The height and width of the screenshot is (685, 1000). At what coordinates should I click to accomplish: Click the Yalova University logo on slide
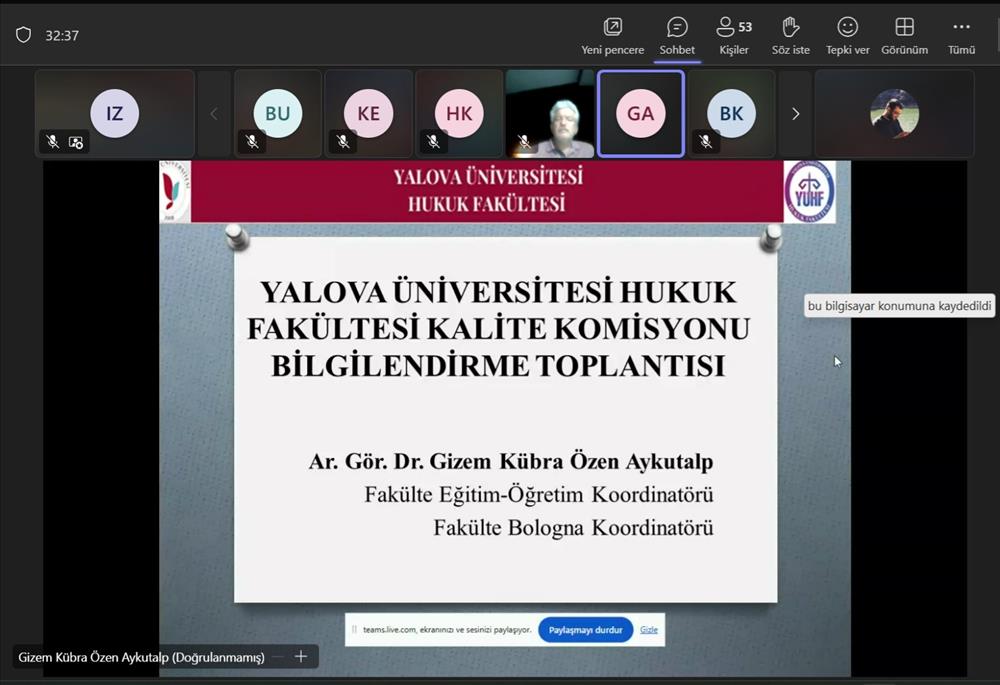tap(175, 191)
